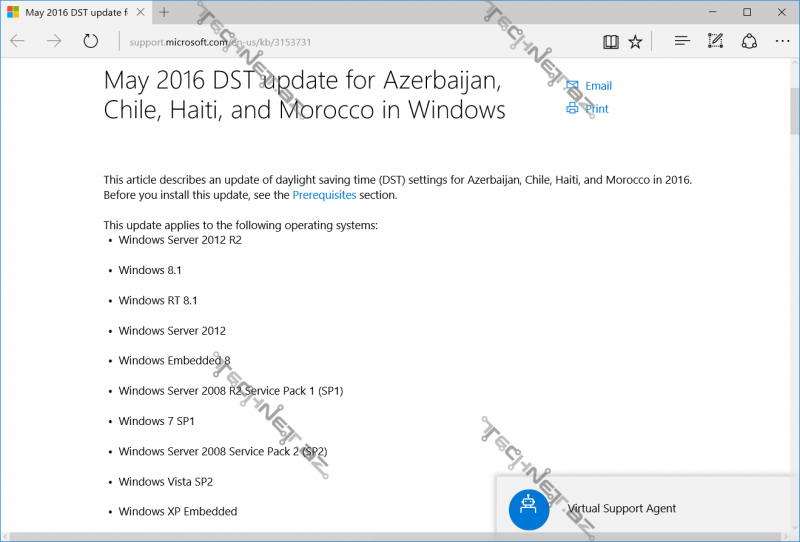Open the Hub panel icon

(x=682, y=41)
